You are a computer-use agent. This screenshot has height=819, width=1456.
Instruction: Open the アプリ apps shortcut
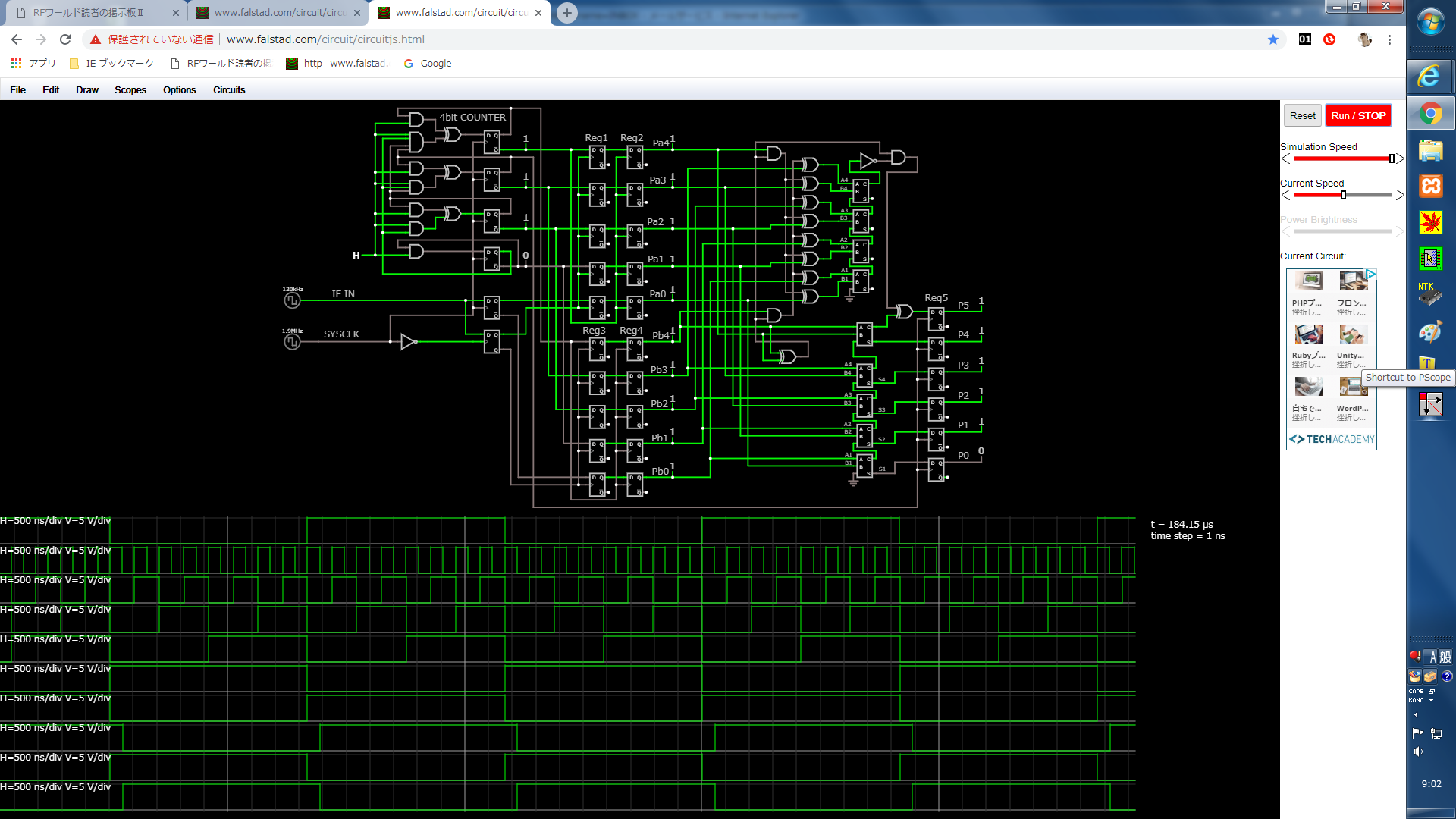(33, 64)
